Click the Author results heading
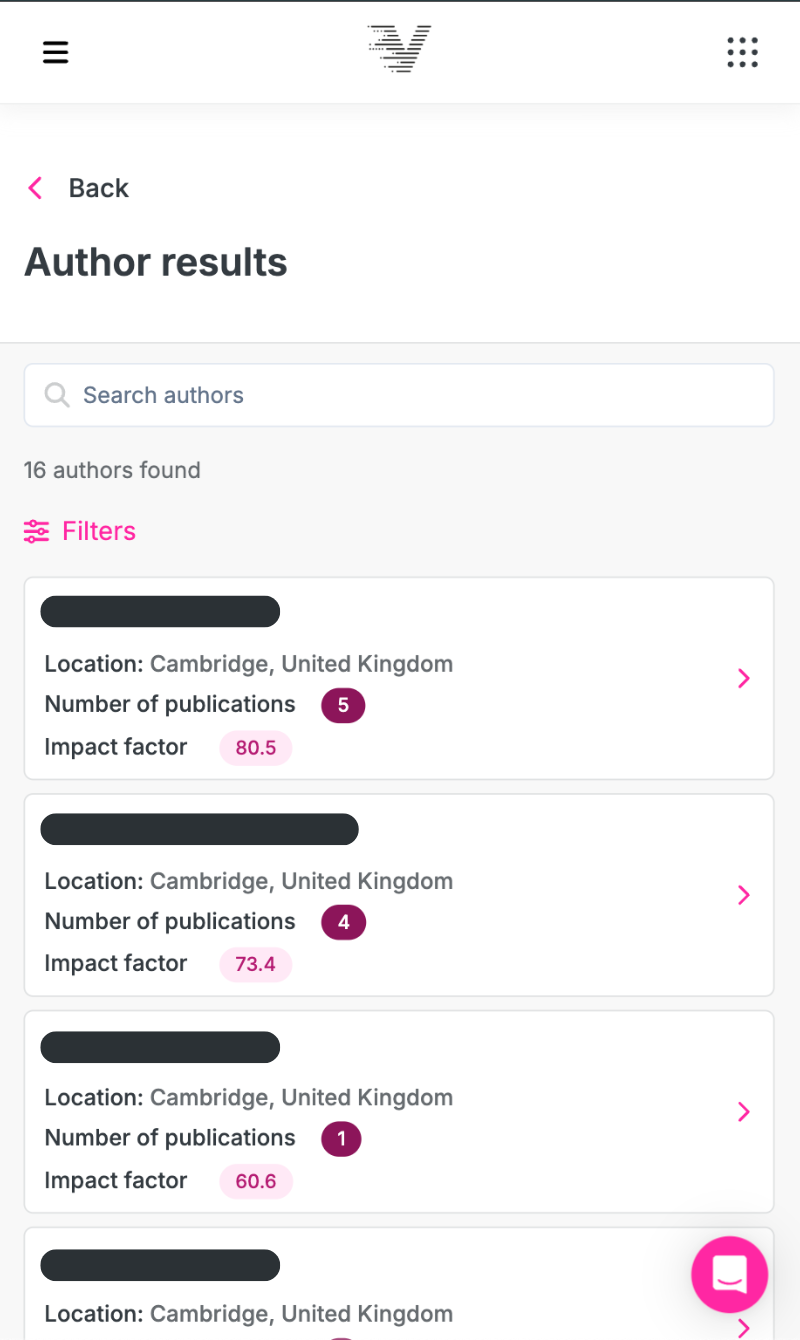800x1340 pixels. click(x=156, y=262)
